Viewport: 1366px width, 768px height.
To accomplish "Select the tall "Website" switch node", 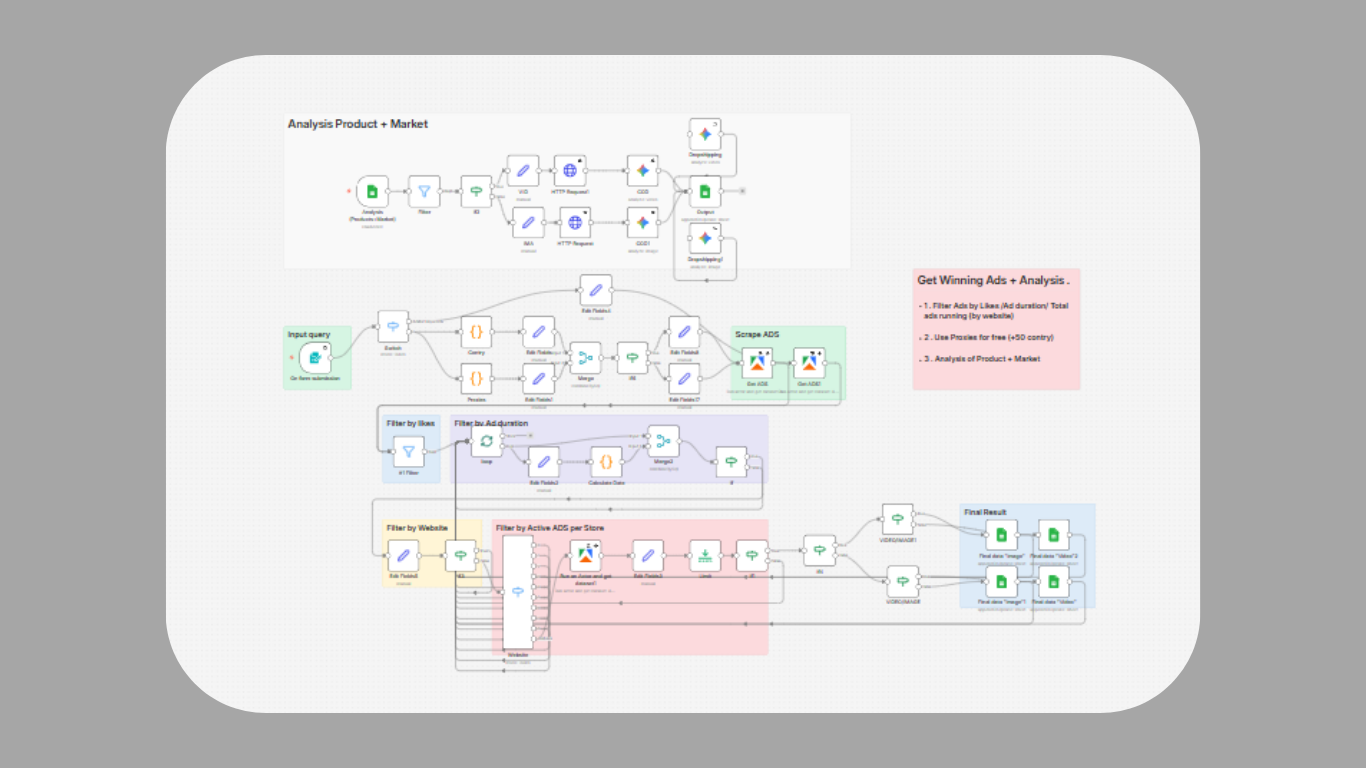I will 518,591.
